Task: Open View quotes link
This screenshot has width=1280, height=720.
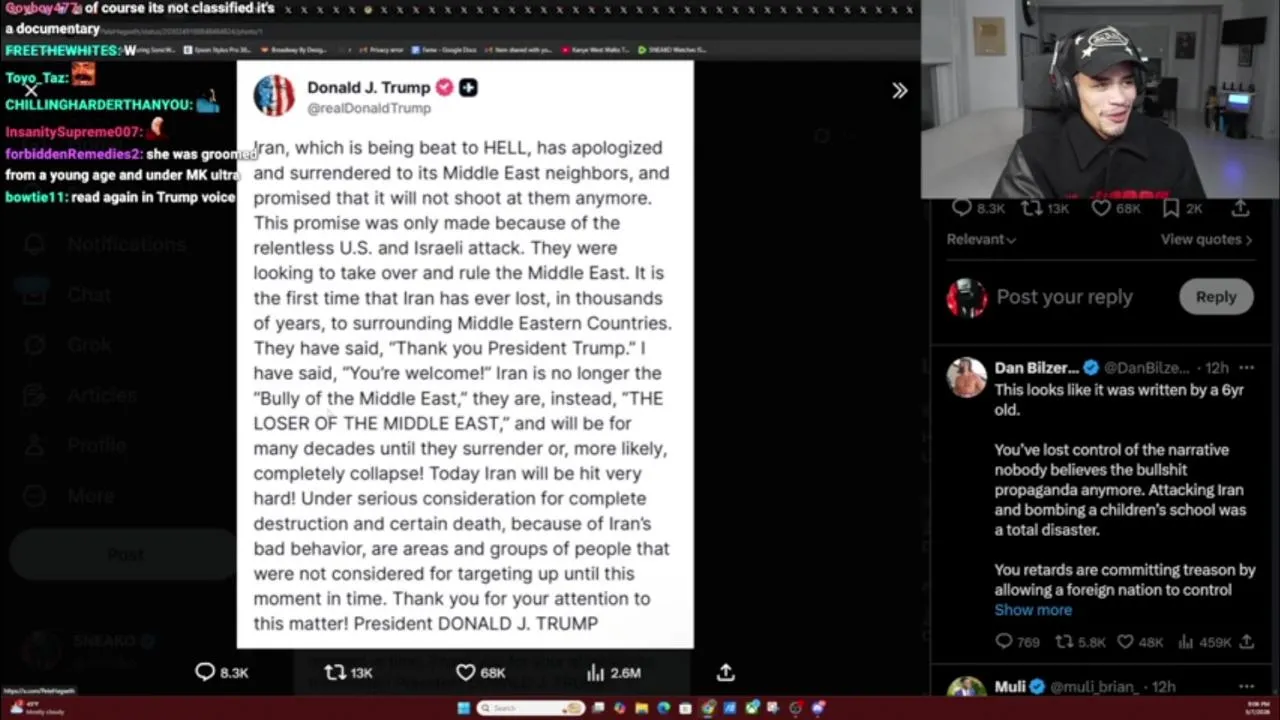Action: pyautogui.click(x=1206, y=239)
